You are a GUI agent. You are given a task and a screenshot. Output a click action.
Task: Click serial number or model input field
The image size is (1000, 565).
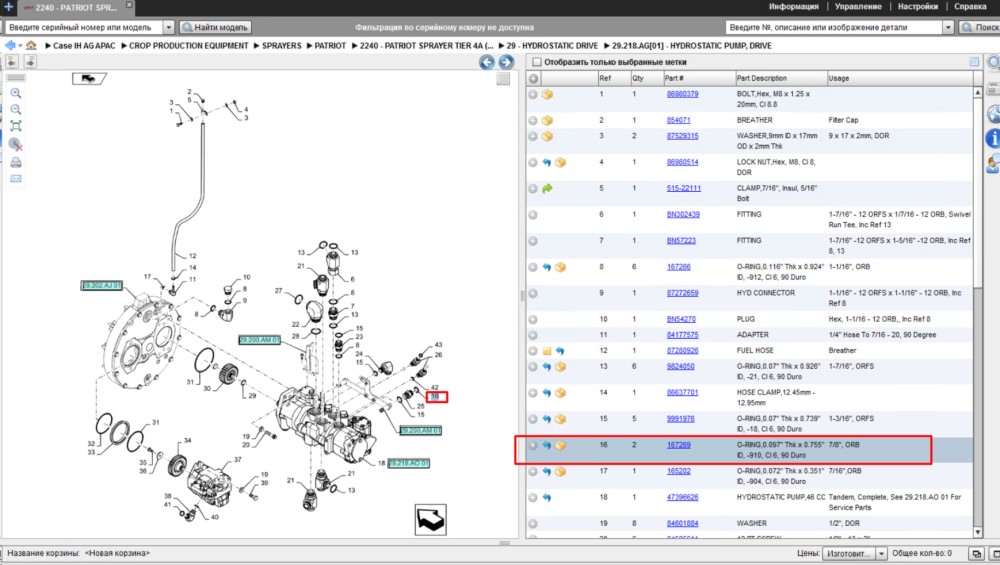pyautogui.click(x=84, y=27)
